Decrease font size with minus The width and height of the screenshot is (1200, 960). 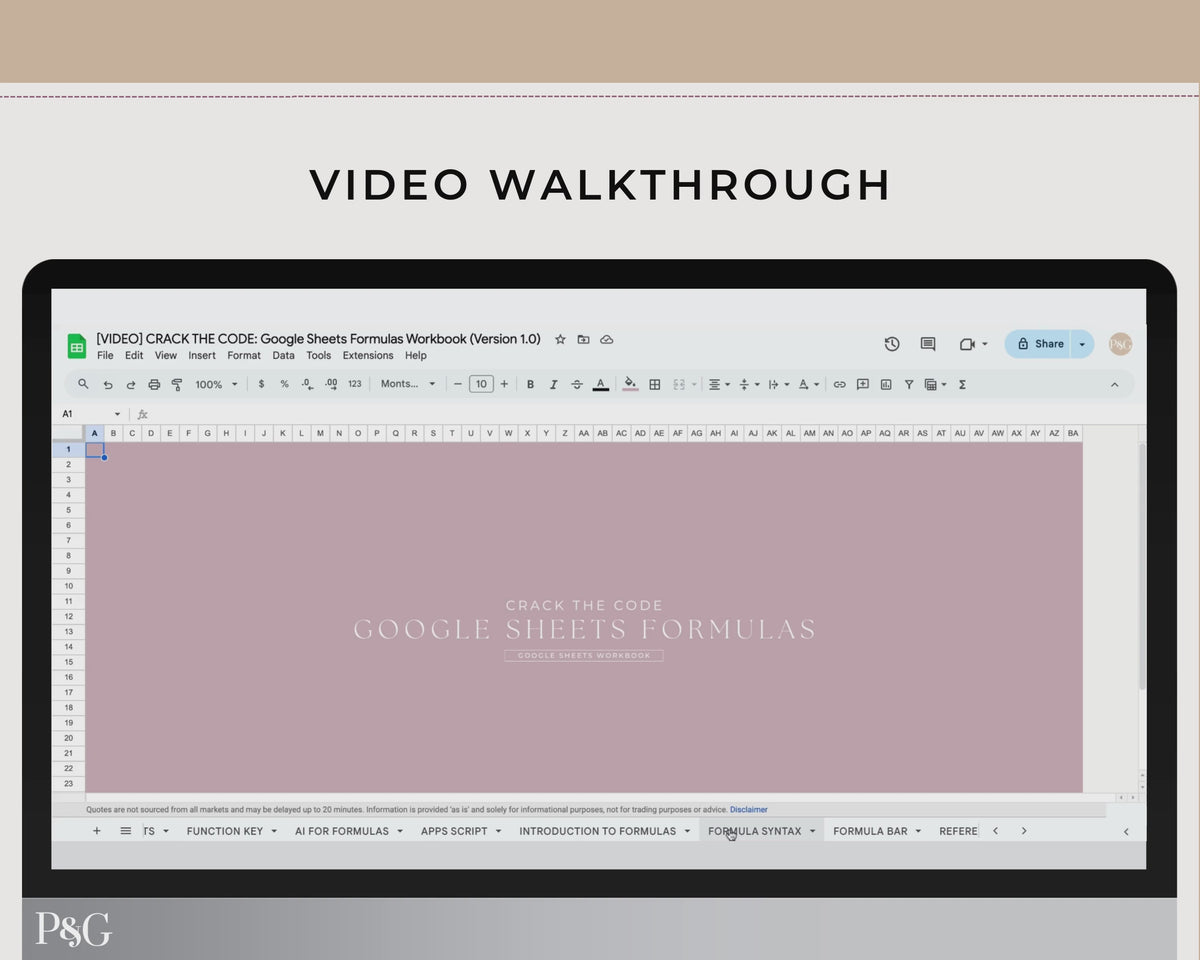pyautogui.click(x=458, y=384)
